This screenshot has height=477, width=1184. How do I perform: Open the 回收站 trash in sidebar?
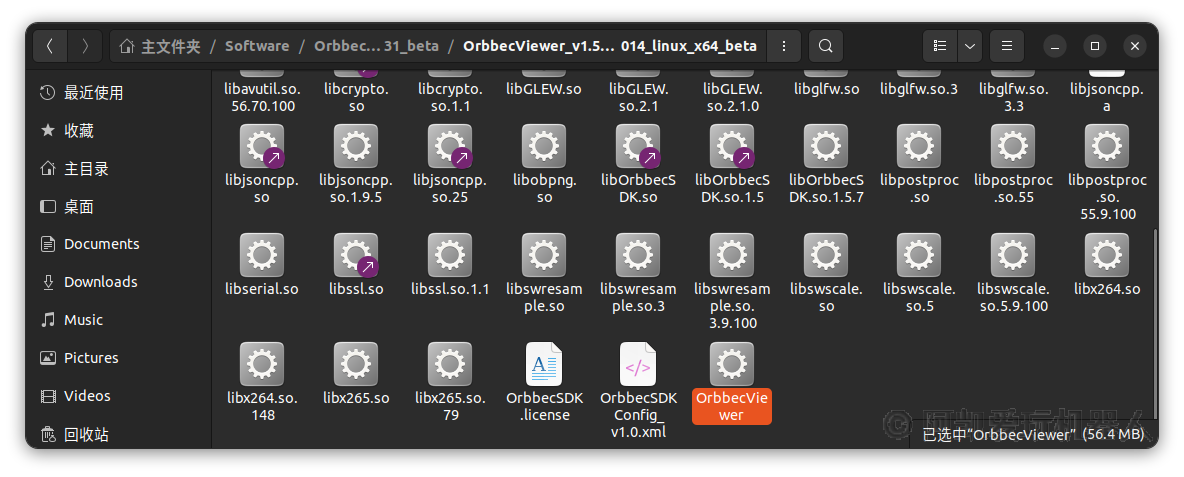coord(86,435)
